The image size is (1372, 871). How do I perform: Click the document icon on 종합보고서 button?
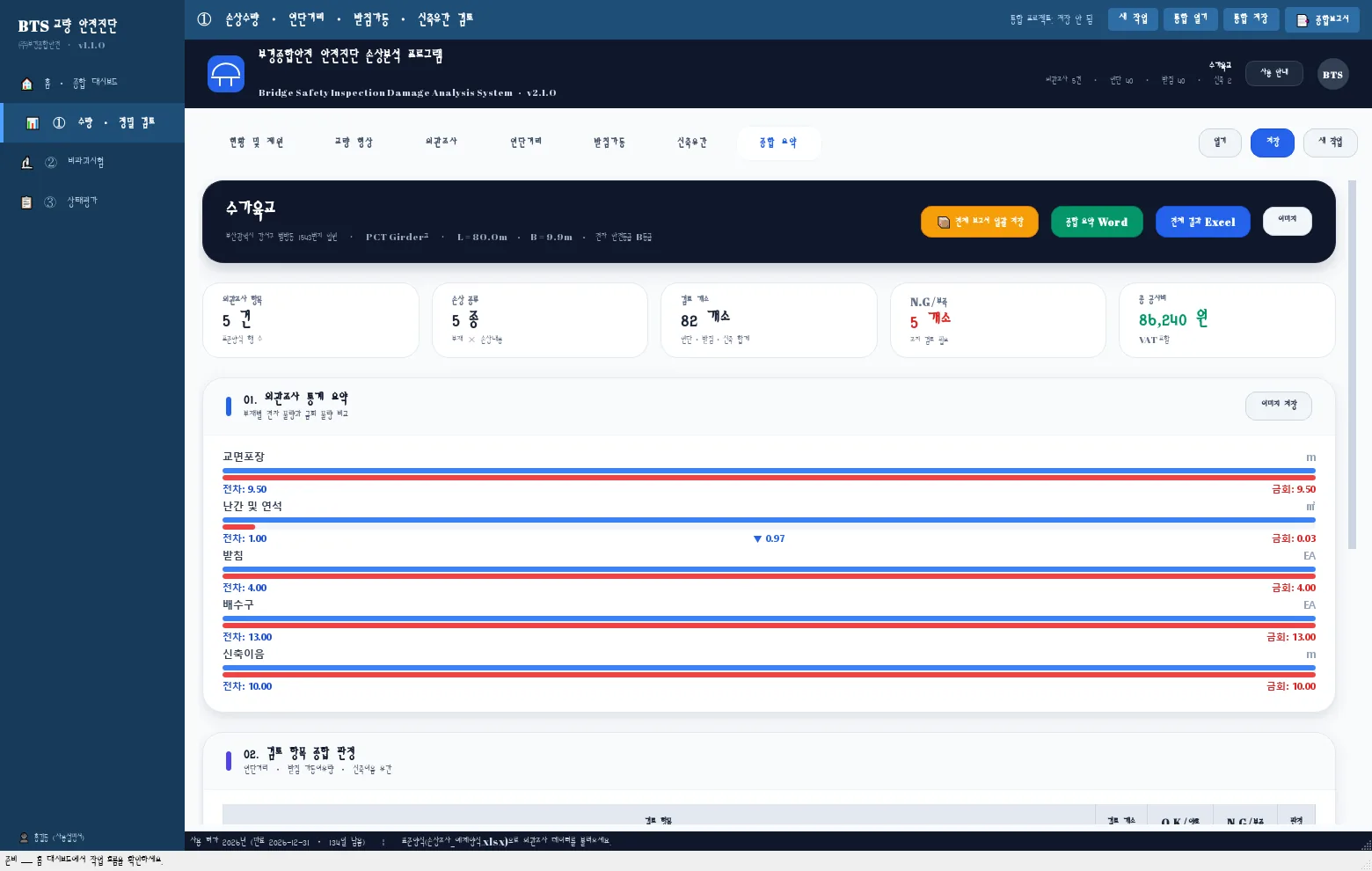pos(1303,20)
